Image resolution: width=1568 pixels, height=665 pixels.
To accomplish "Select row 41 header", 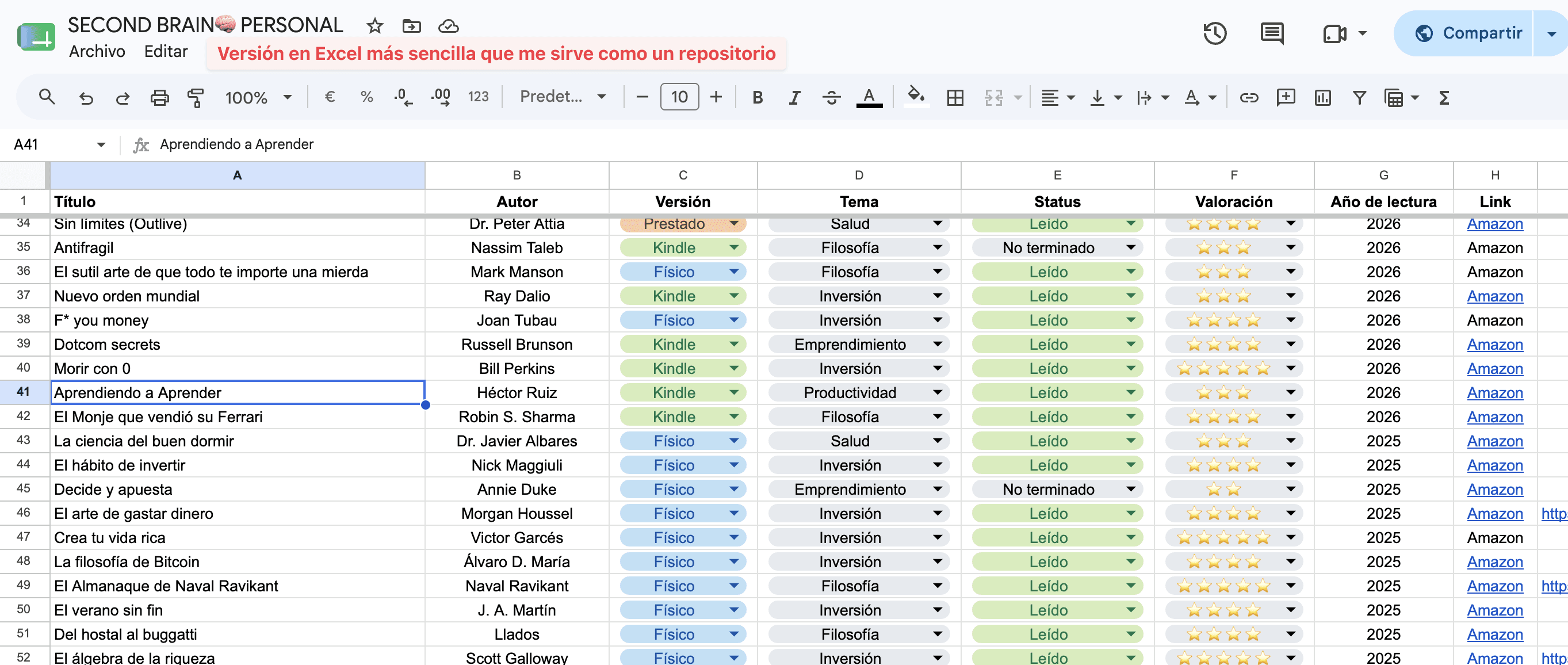I will pyautogui.click(x=24, y=392).
